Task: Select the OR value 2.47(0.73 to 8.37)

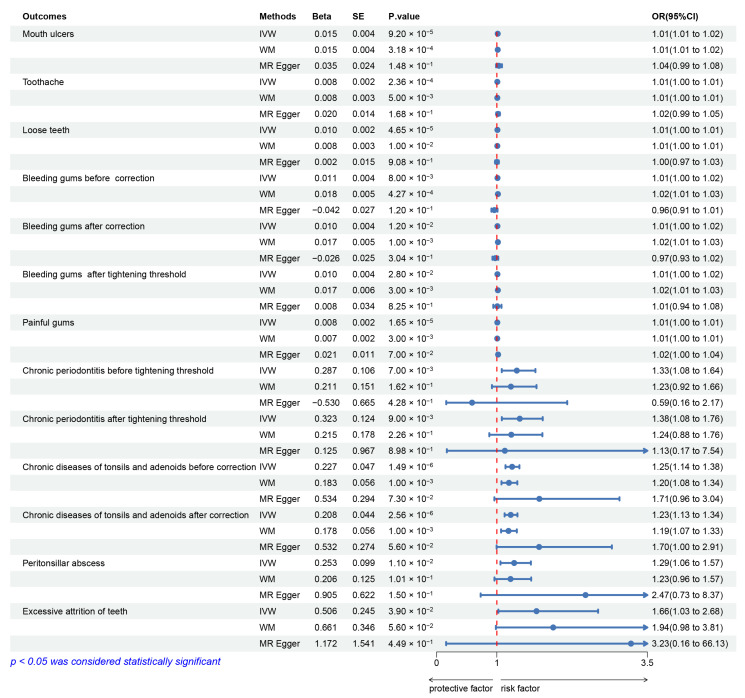Action: tap(687, 595)
